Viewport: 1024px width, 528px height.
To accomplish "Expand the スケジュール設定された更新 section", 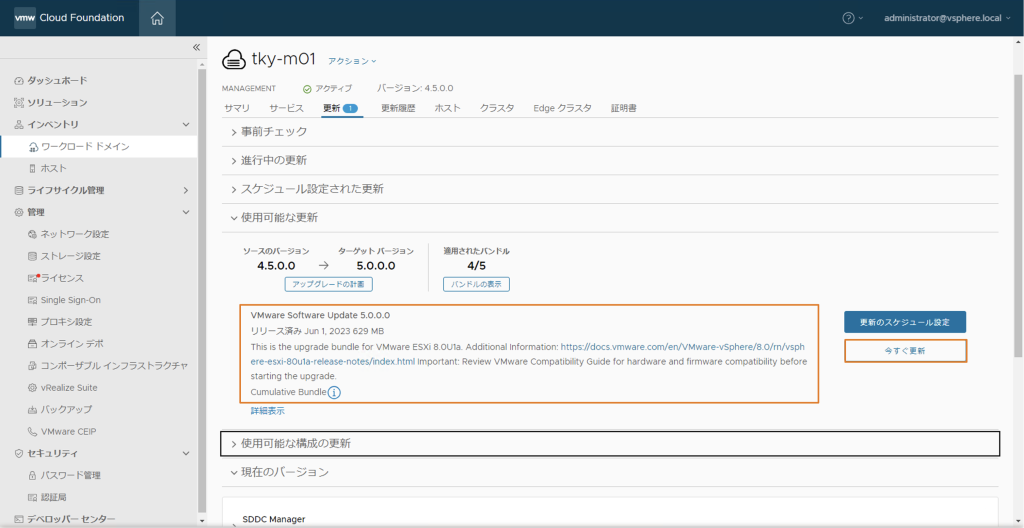I will point(311,189).
